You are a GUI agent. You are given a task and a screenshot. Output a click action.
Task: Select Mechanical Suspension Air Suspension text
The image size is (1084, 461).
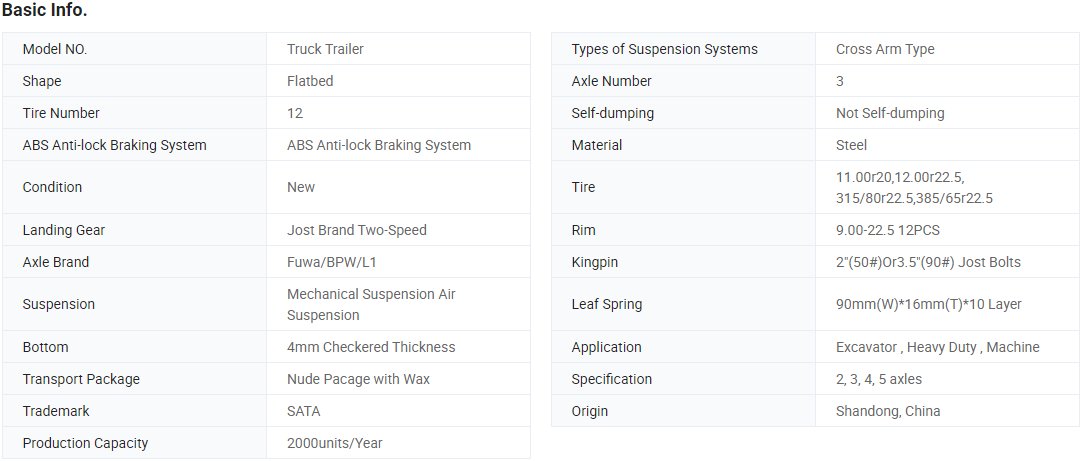(371, 304)
